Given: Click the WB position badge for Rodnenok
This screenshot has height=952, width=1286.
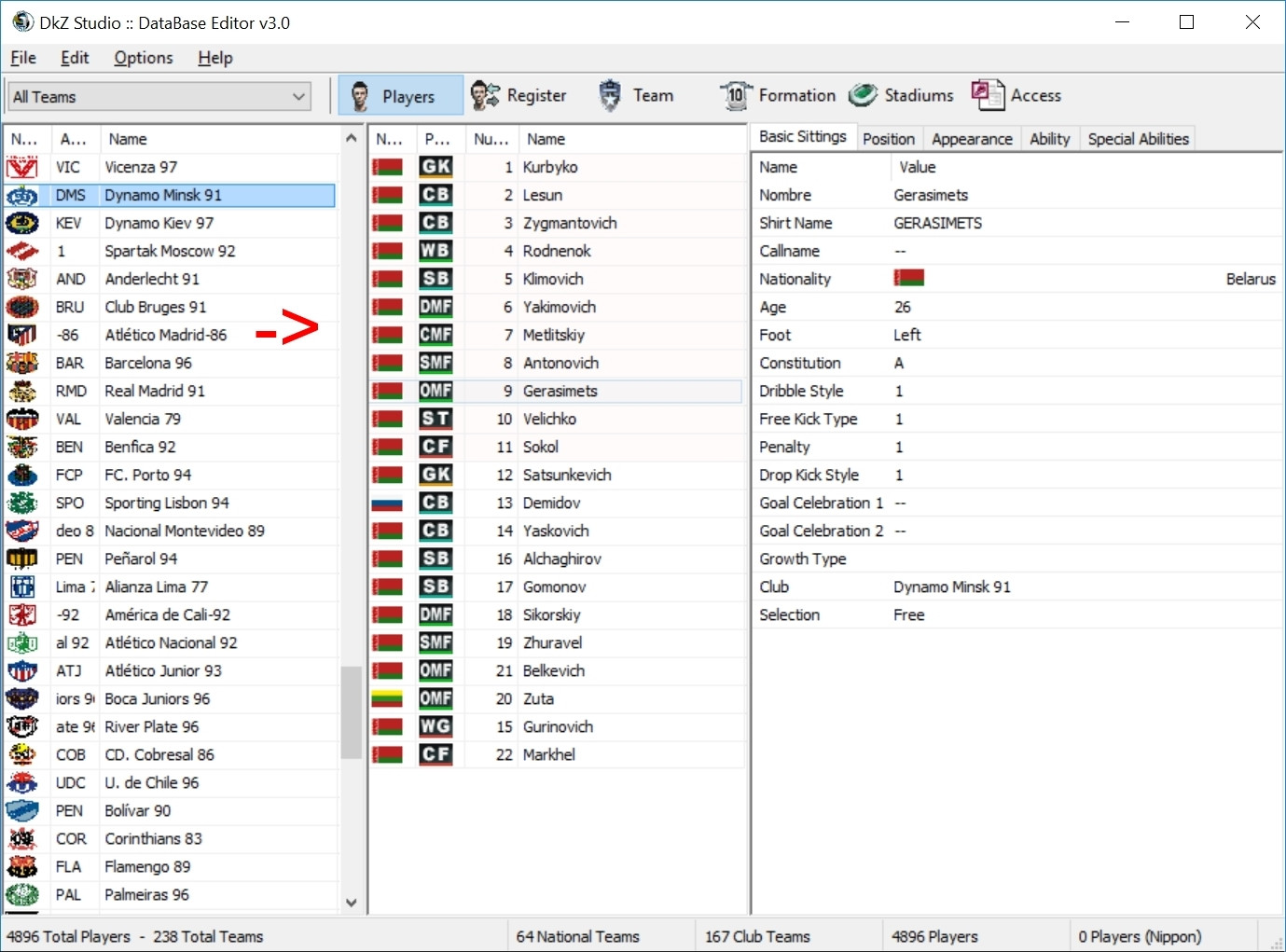Looking at the screenshot, I should (x=436, y=251).
